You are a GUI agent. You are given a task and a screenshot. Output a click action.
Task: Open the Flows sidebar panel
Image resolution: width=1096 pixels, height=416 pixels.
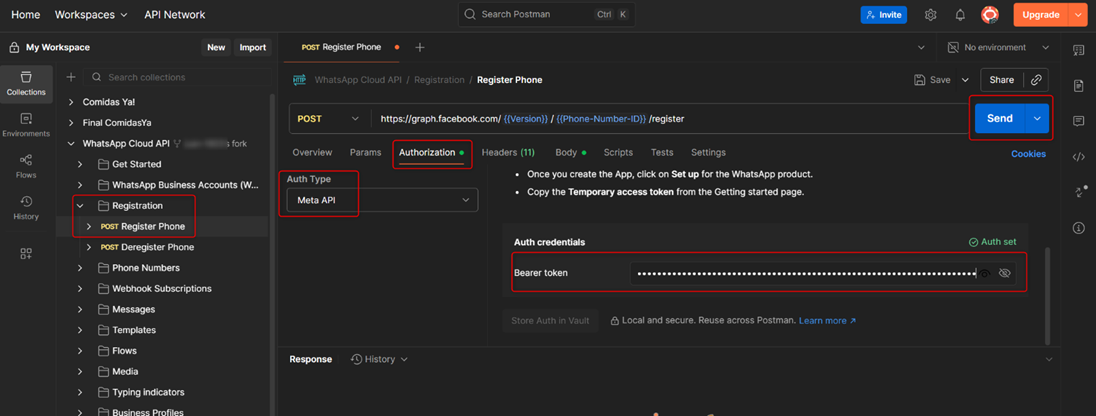26,166
